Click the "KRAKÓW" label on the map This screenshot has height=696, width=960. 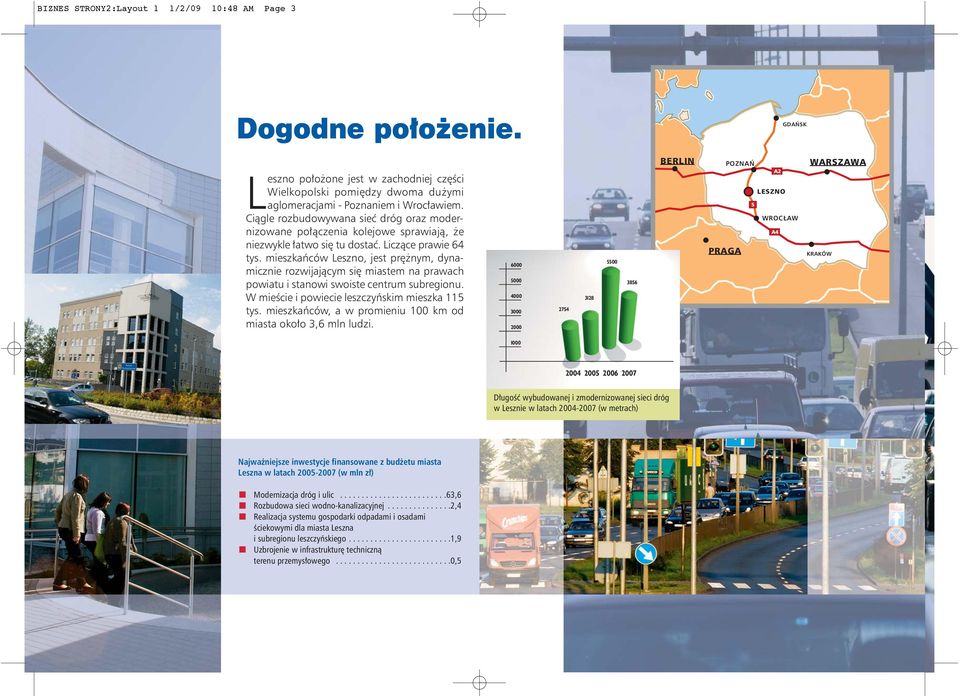(819, 253)
